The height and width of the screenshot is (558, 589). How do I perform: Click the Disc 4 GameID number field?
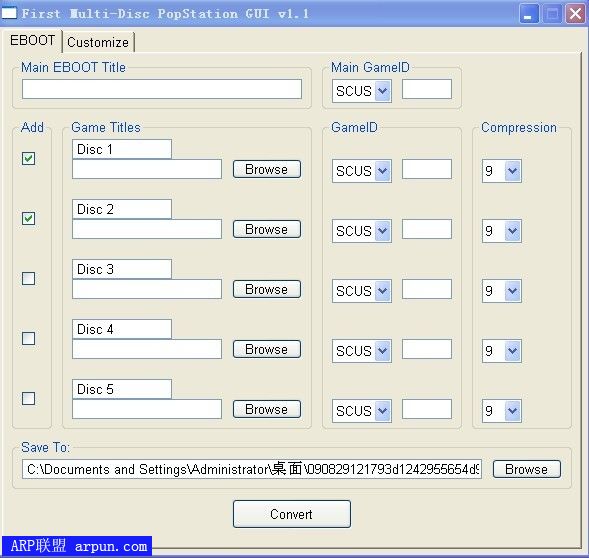pyautogui.click(x=427, y=349)
